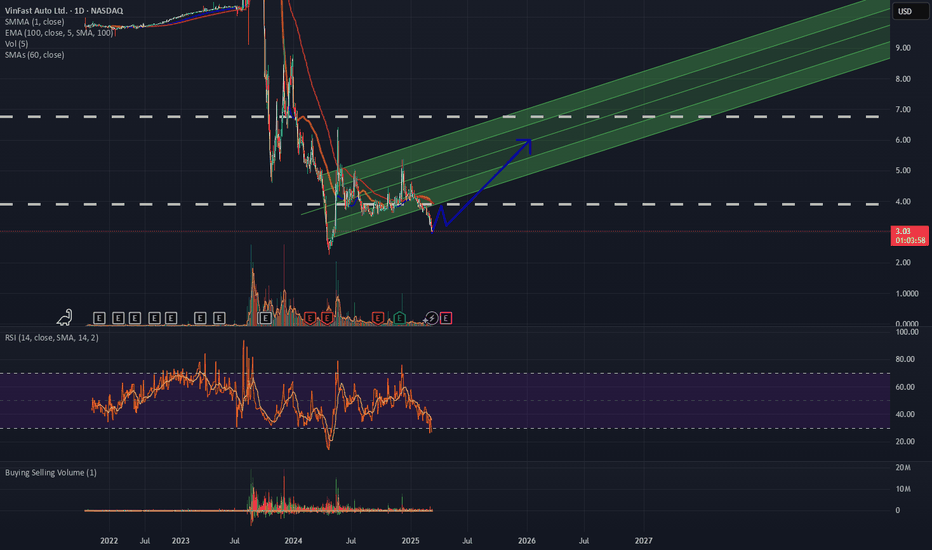Open the first gray E marker after 2023 label
This screenshot has width=932, height=550.
pos(200,318)
